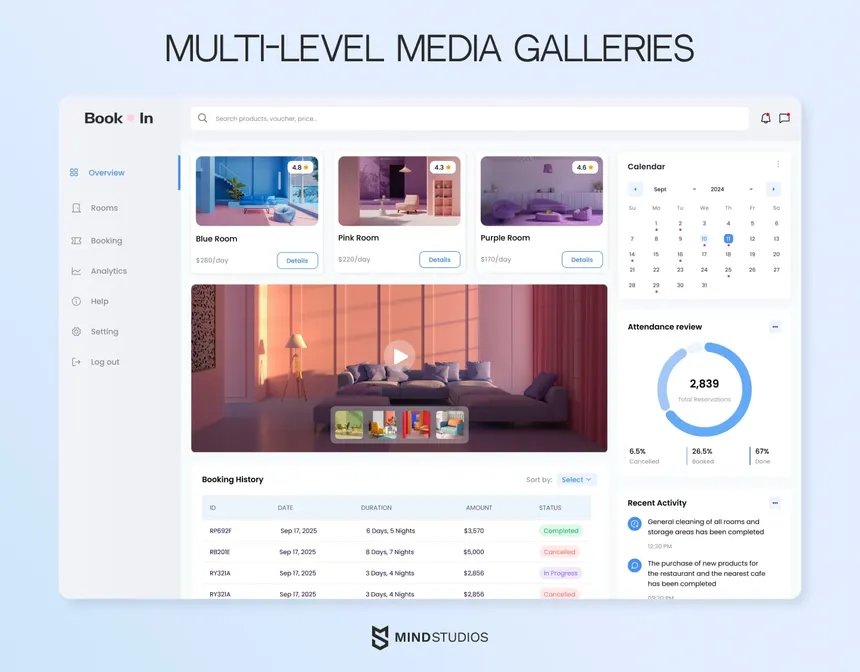This screenshot has width=860, height=672.
Task: Select the red curtain gallery thumbnail
Action: point(416,425)
